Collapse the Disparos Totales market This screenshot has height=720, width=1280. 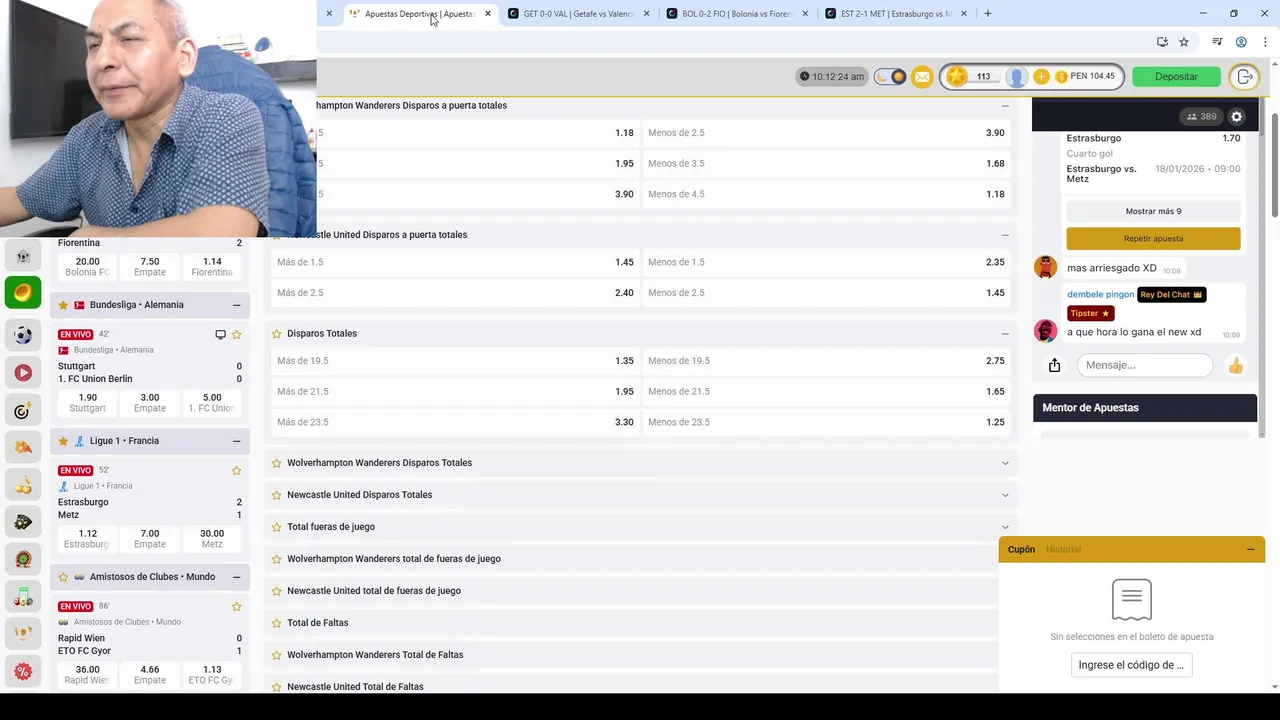[1005, 333]
